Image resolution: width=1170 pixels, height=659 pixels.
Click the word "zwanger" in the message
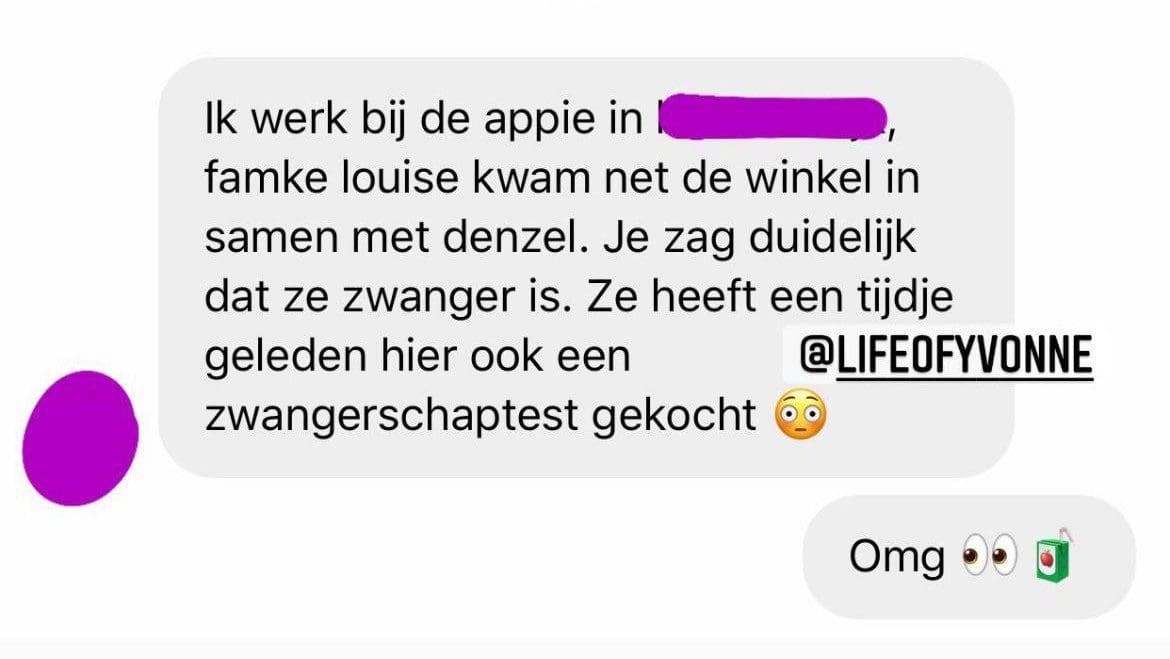(428, 299)
